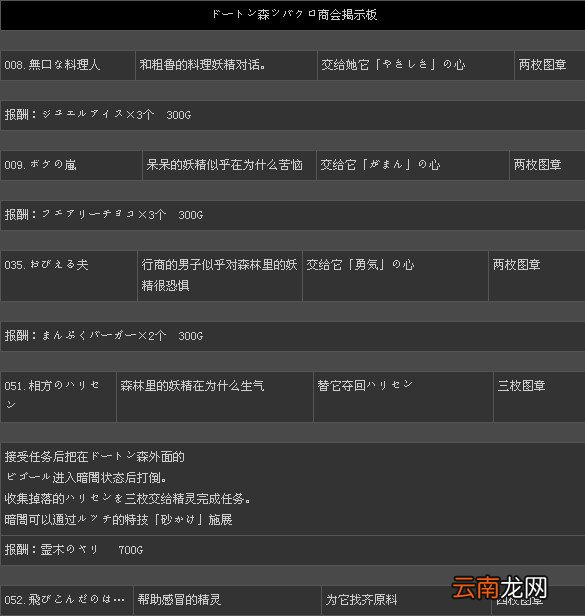
Task: Click objective 交给它「勇気」の心
Action: (x=360, y=265)
